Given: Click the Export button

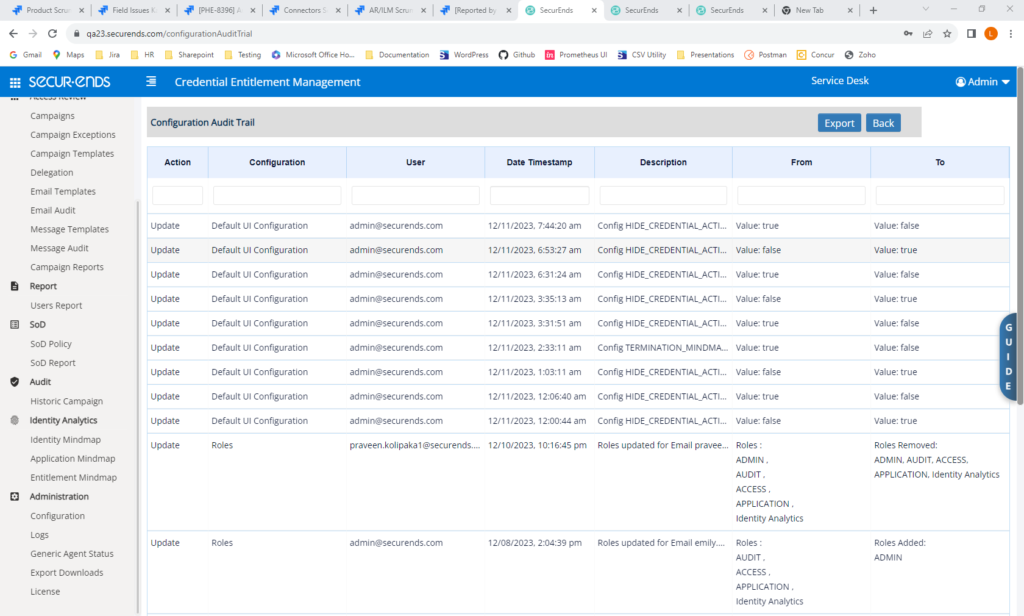Looking at the screenshot, I should click(839, 123).
